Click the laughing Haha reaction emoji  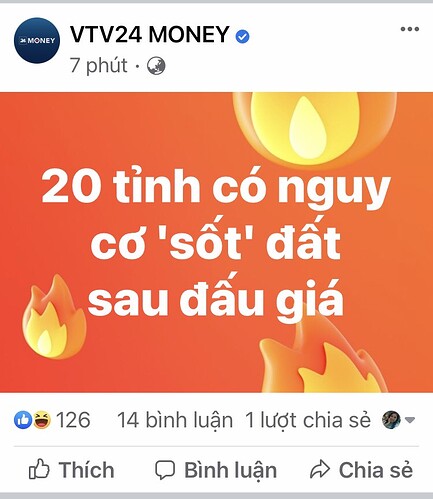(42, 420)
